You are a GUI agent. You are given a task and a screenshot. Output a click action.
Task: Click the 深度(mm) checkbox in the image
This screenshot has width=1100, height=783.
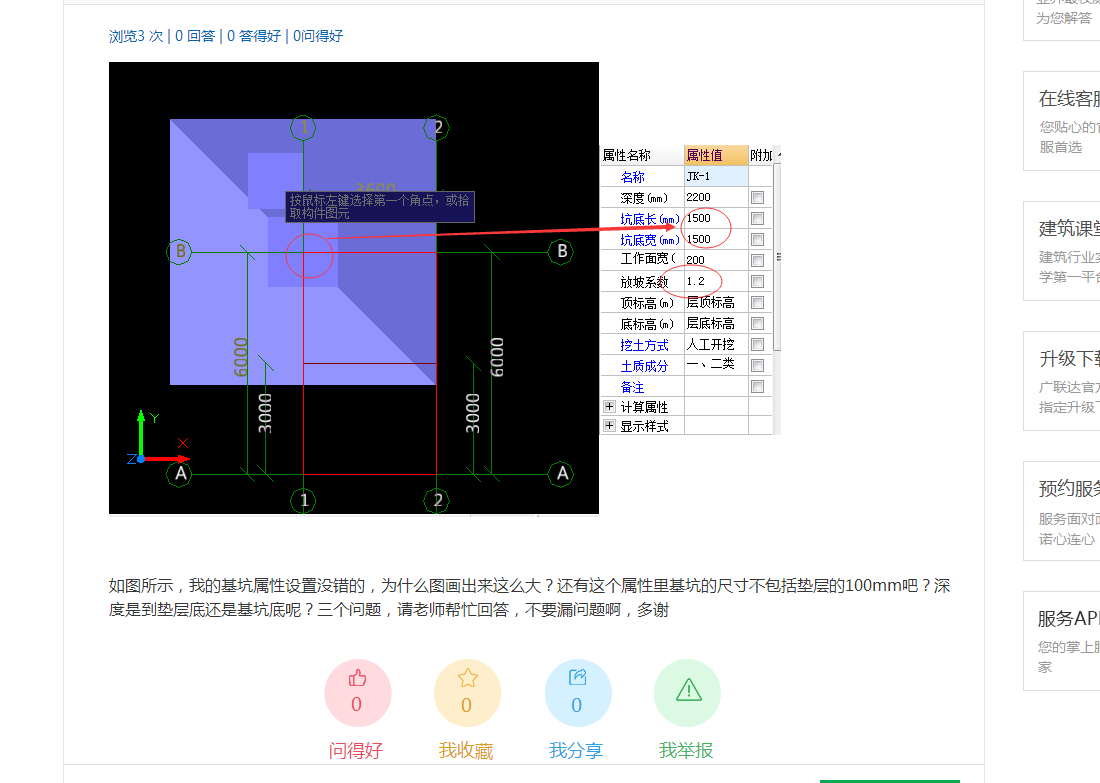click(x=758, y=198)
